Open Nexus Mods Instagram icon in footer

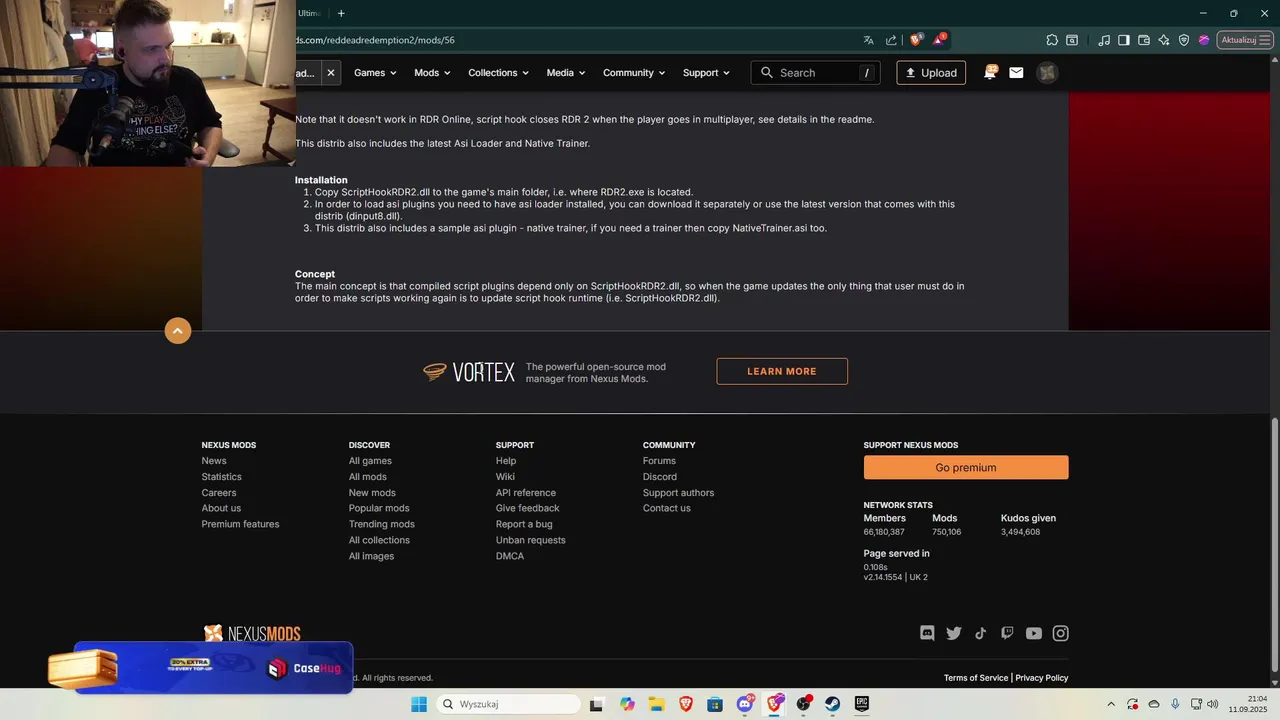[1061, 633]
